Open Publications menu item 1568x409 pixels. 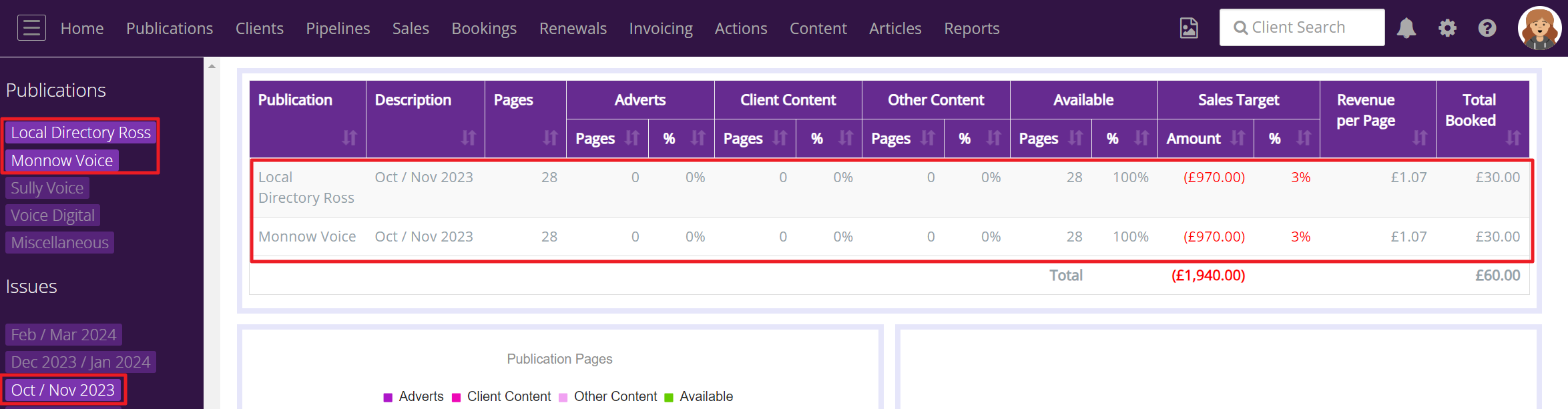click(x=170, y=28)
